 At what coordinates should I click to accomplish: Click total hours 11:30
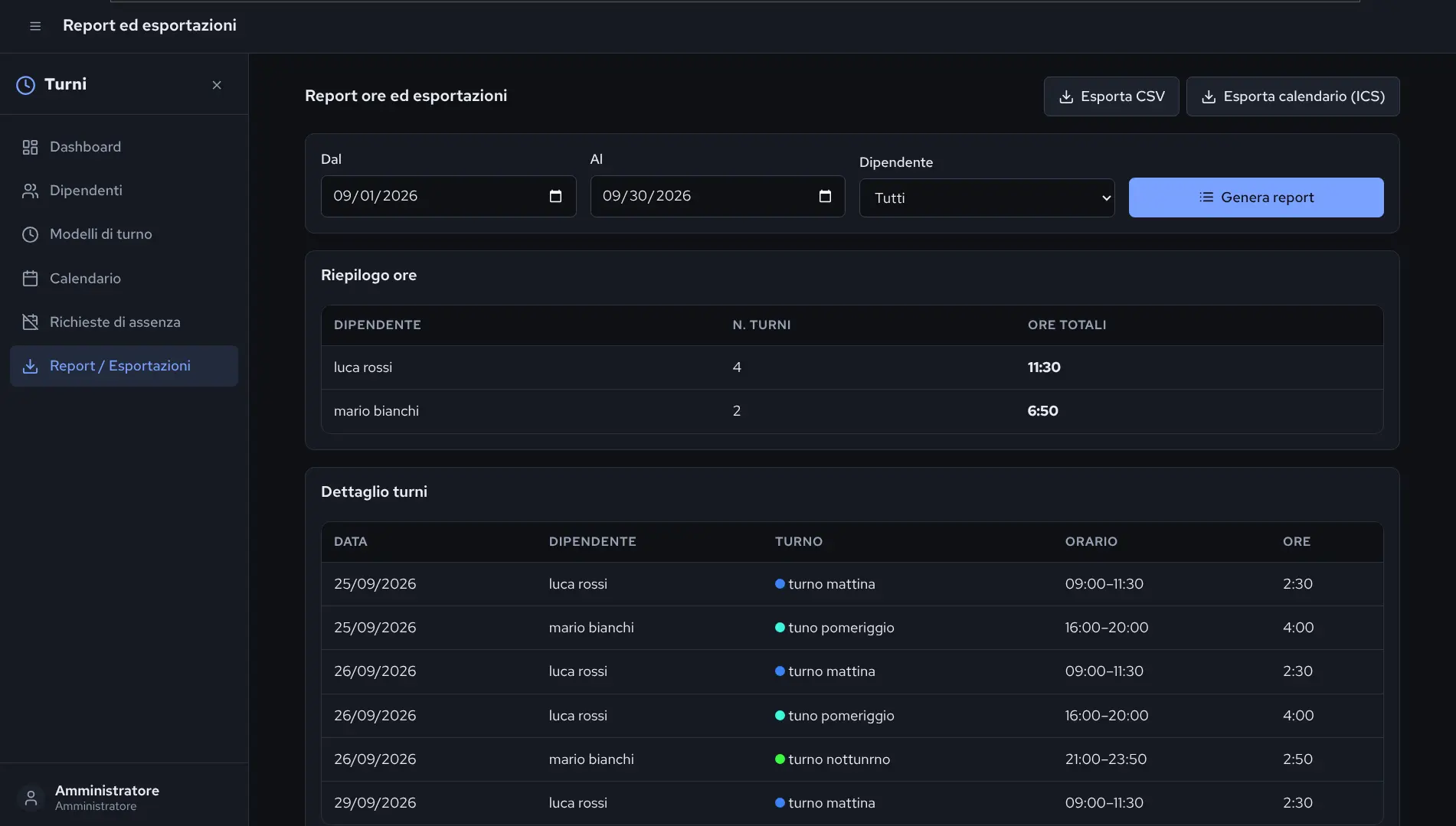pyautogui.click(x=1044, y=367)
